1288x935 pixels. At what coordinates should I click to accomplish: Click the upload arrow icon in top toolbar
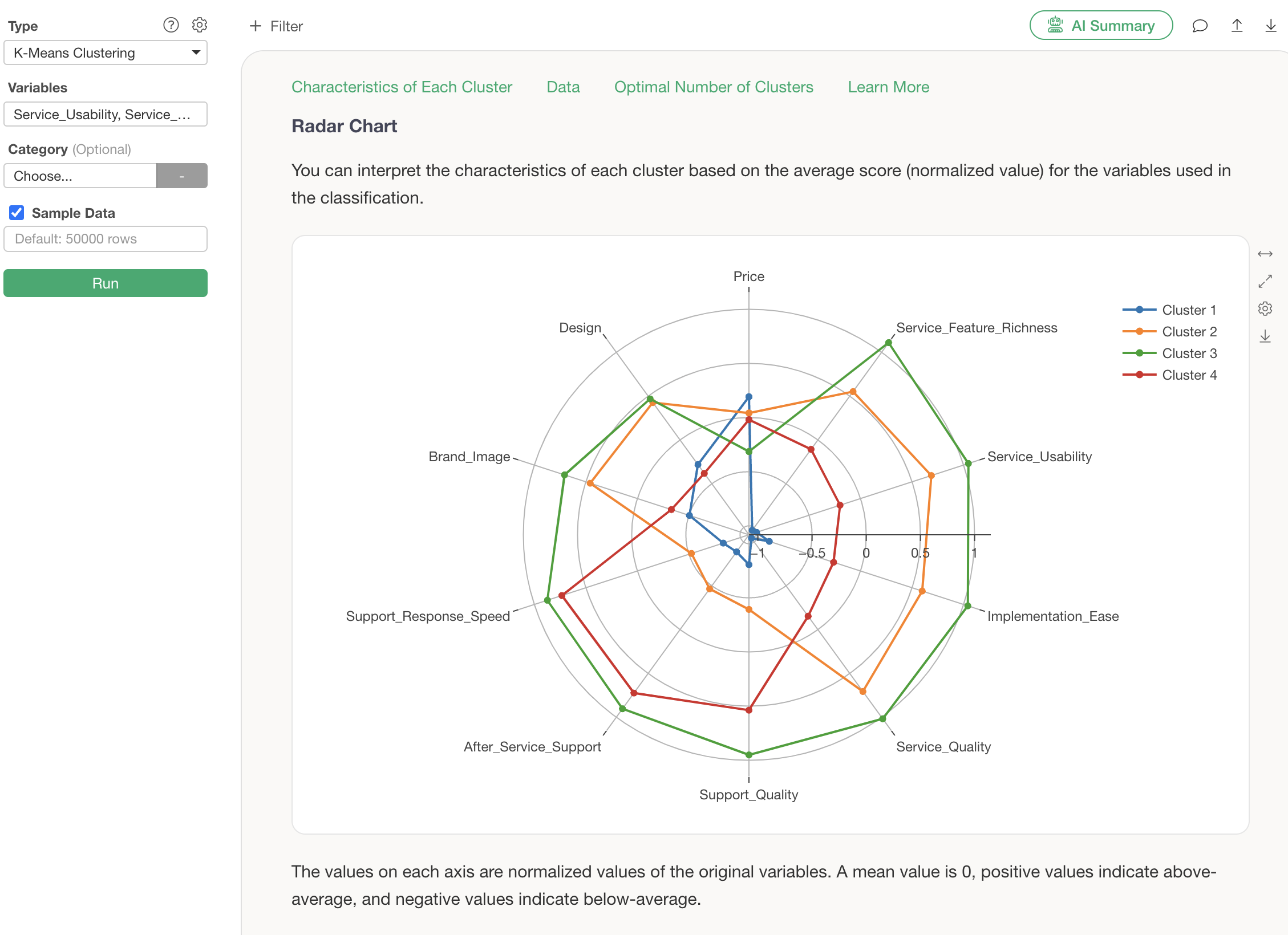1236,26
